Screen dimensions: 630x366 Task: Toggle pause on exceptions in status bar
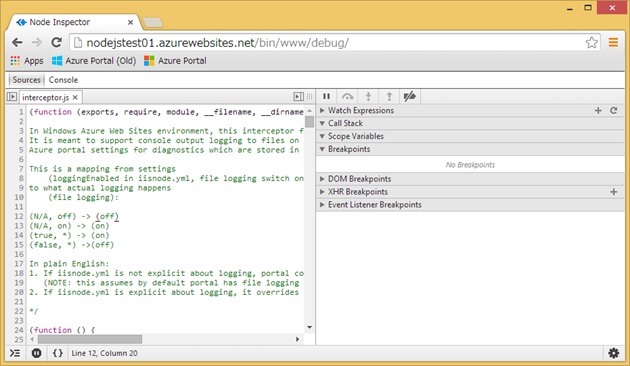click(36, 353)
